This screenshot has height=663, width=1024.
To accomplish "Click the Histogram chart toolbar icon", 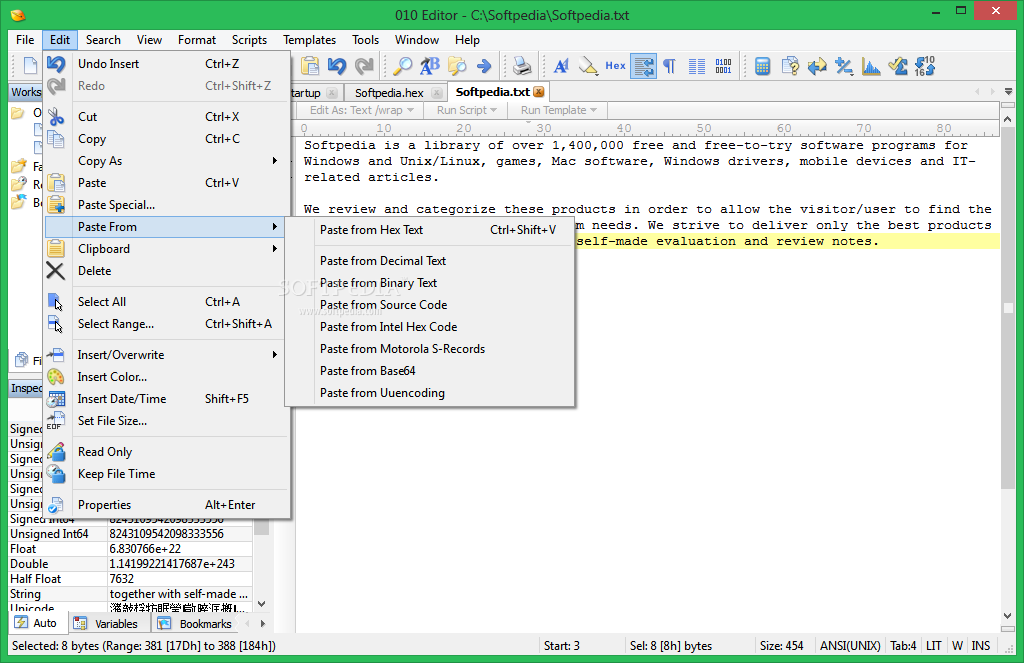I will [x=871, y=66].
